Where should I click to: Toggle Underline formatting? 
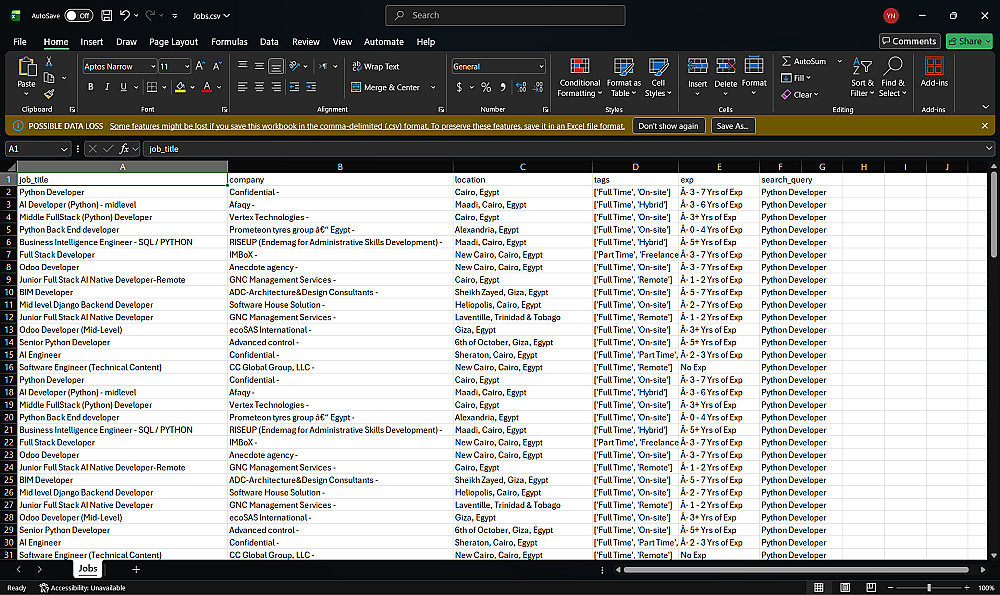tap(124, 87)
